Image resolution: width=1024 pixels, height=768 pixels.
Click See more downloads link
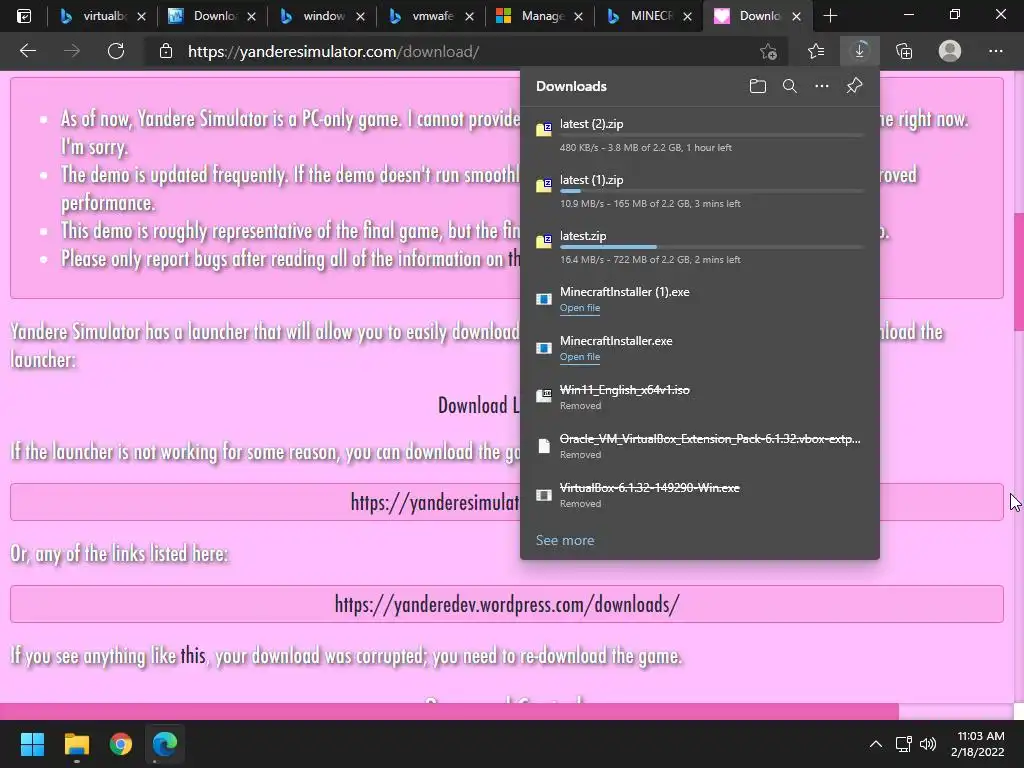pos(565,540)
